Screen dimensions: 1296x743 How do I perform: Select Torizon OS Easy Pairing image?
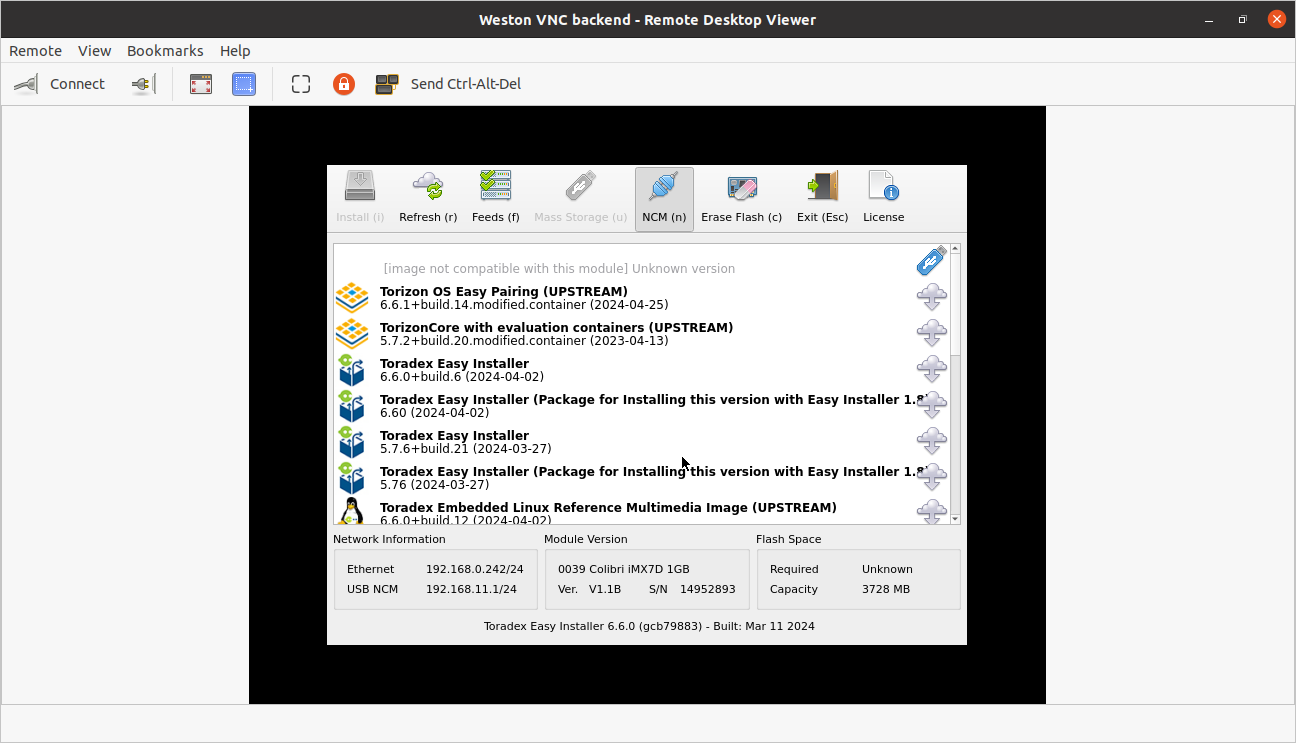(504, 298)
